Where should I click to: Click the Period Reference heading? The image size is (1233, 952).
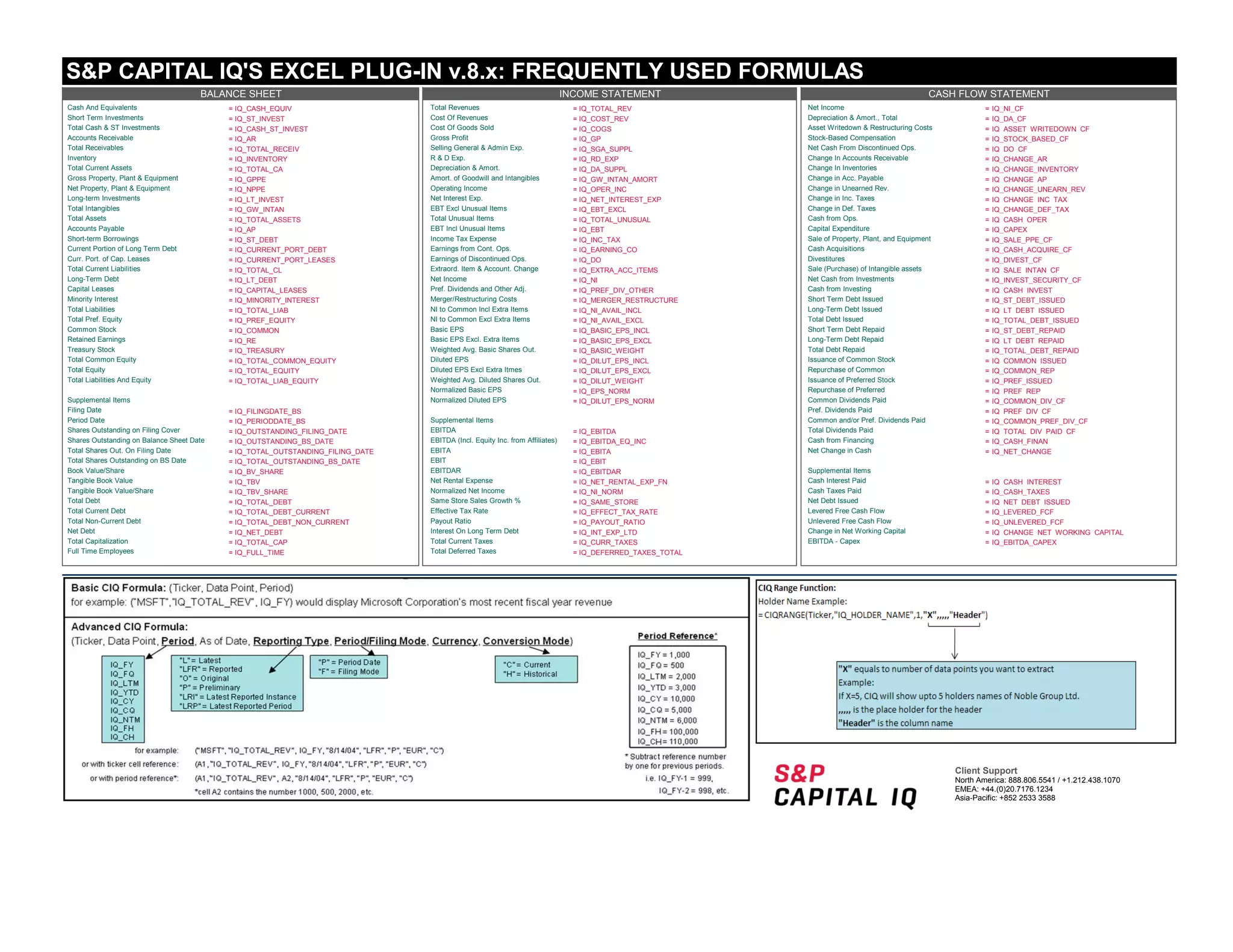click(677, 636)
